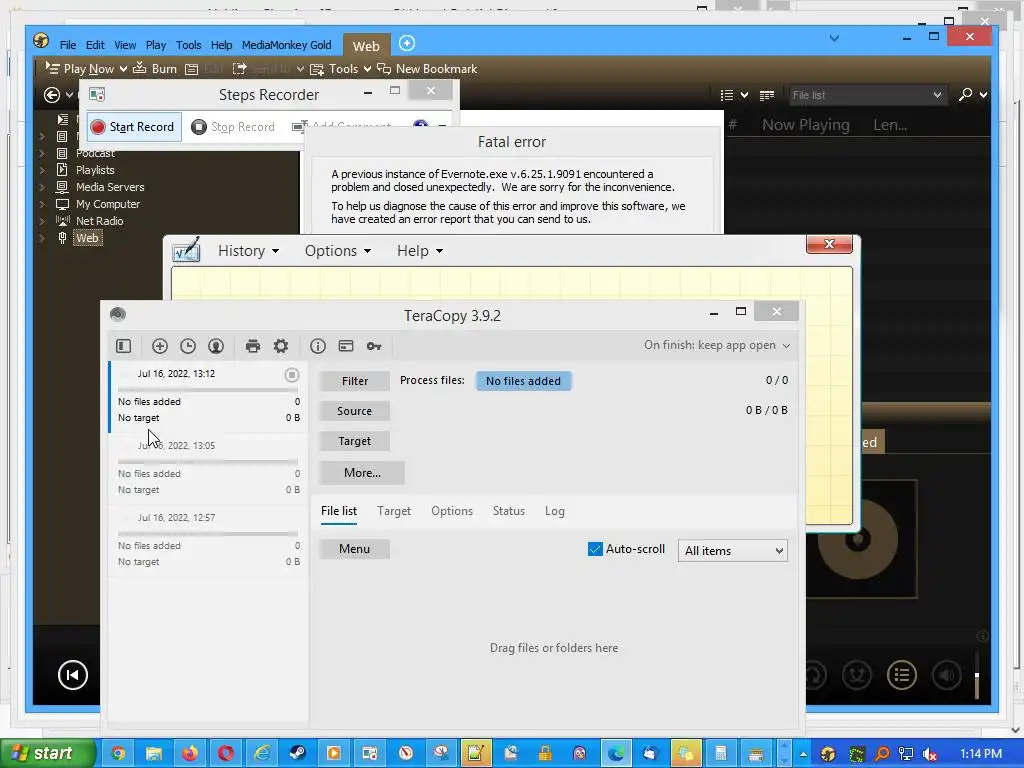Open MediaMonkey Play menu
Image resolution: width=1024 pixels, height=768 pixels.
click(155, 45)
